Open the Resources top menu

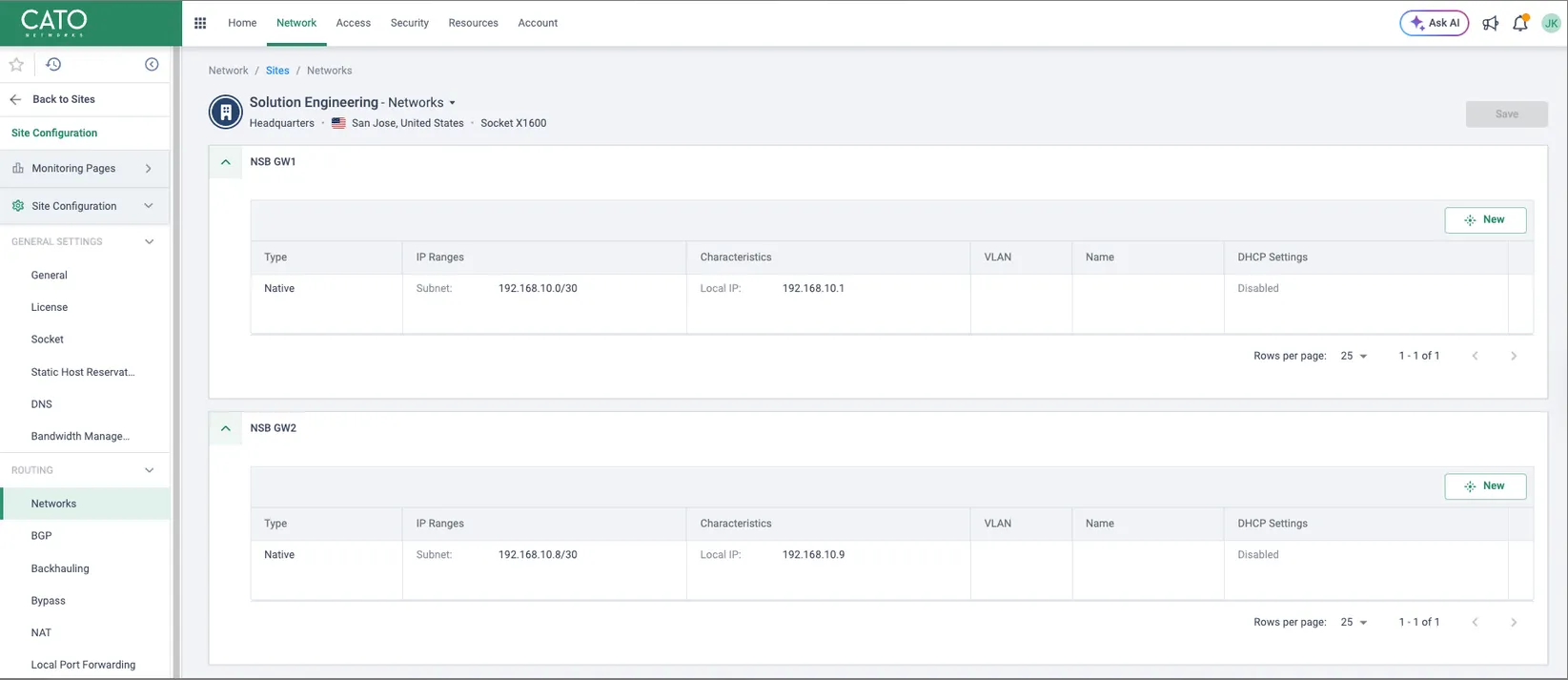click(x=474, y=23)
